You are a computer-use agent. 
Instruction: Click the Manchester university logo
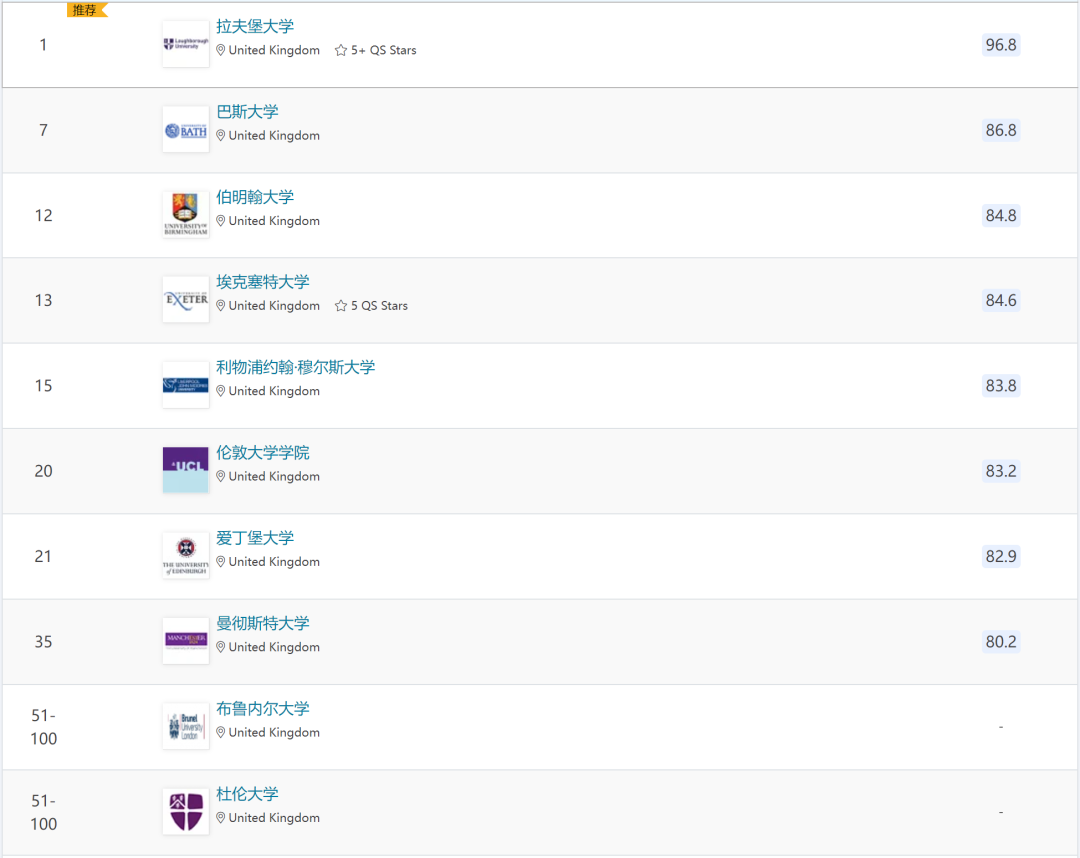186,641
